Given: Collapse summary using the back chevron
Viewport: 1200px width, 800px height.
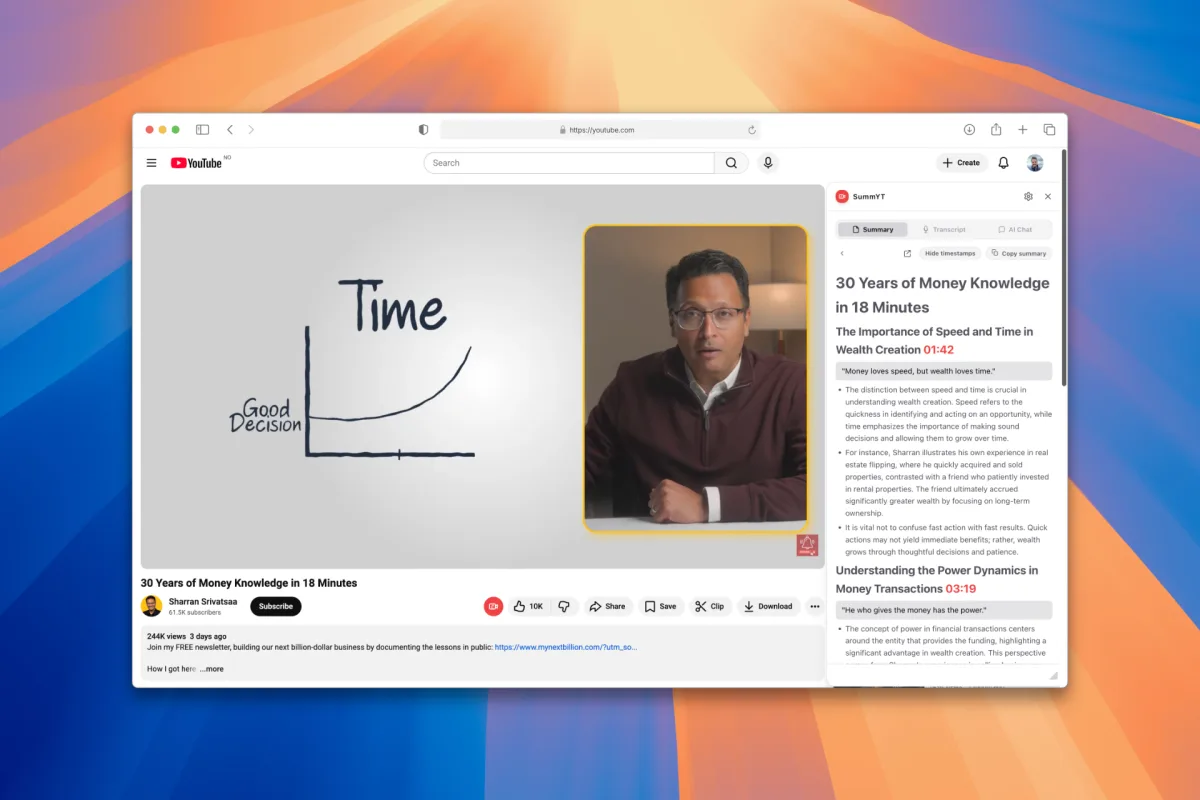Looking at the screenshot, I should click(843, 253).
